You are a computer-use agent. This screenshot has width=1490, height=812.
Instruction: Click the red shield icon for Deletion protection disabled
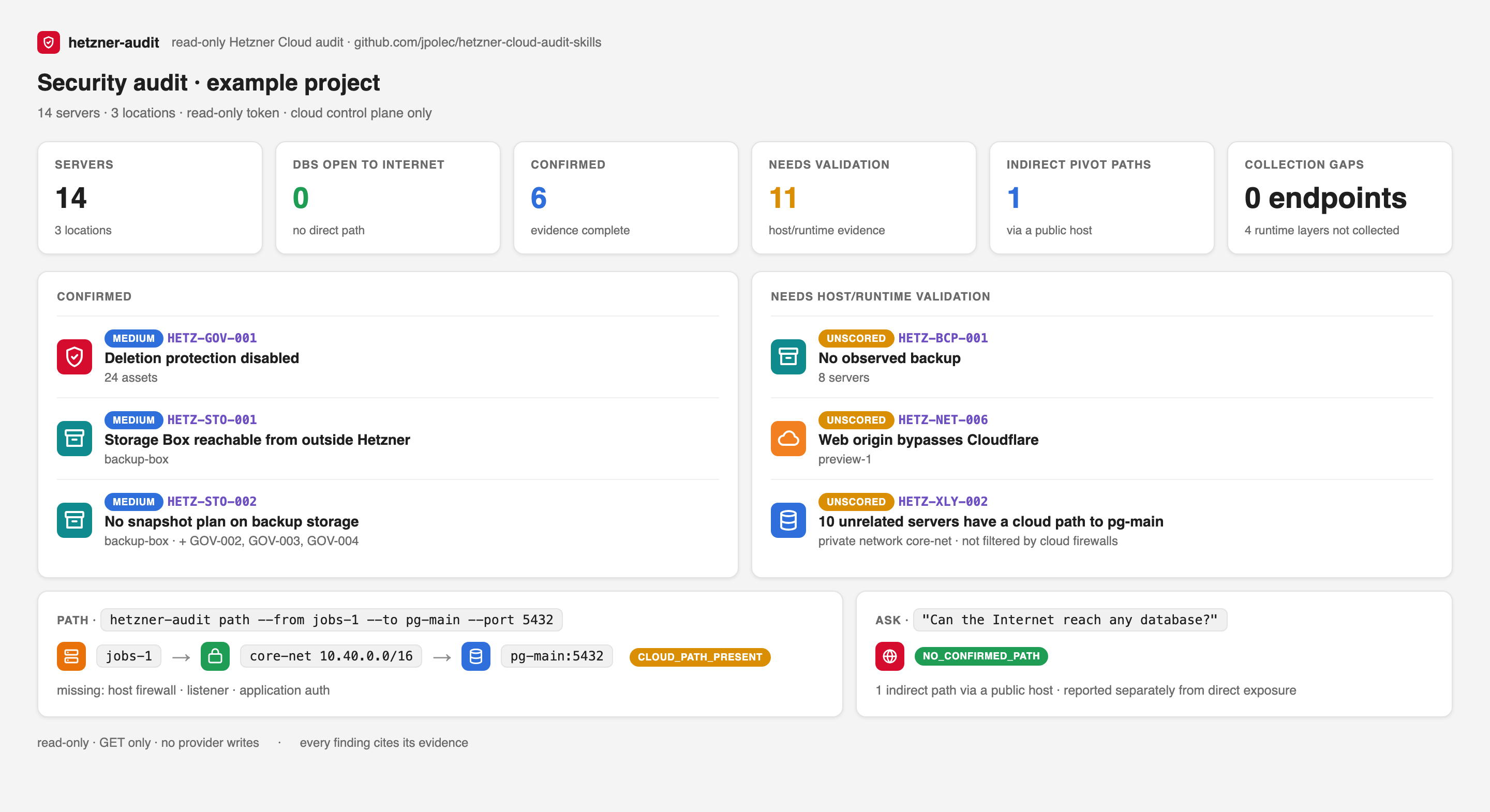point(74,357)
